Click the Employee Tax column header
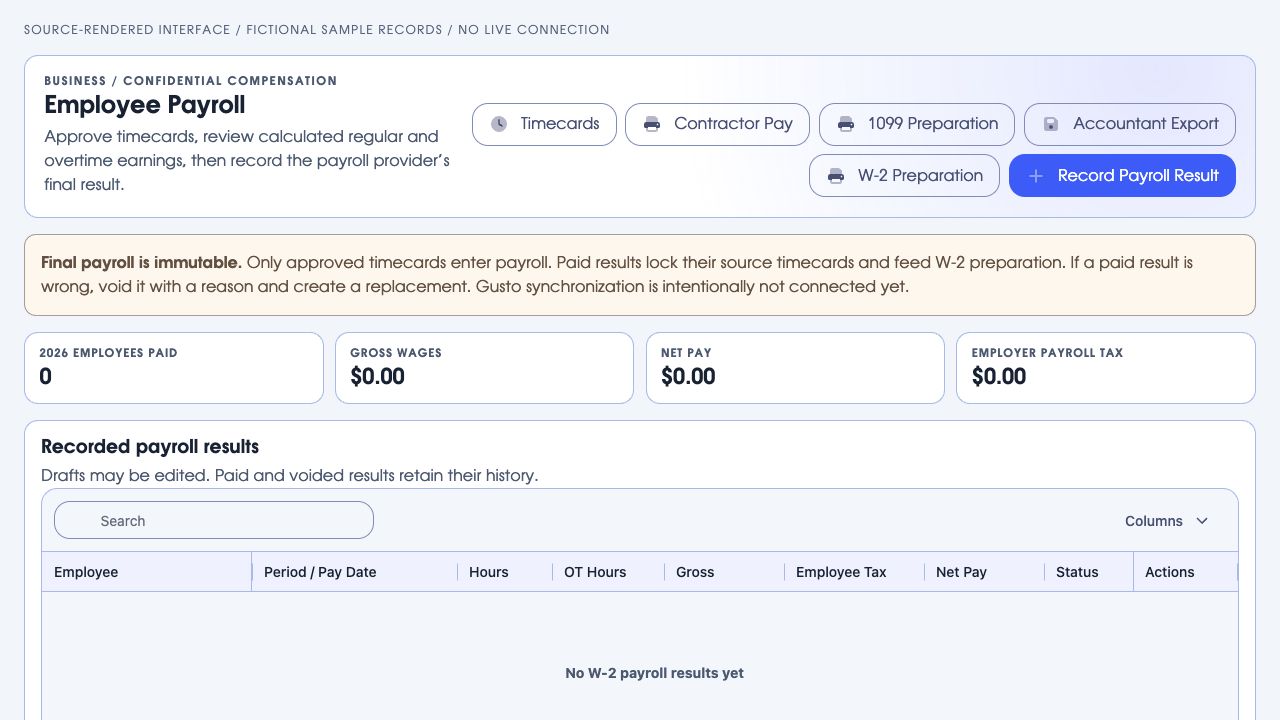This screenshot has width=1280, height=720. pos(854,572)
